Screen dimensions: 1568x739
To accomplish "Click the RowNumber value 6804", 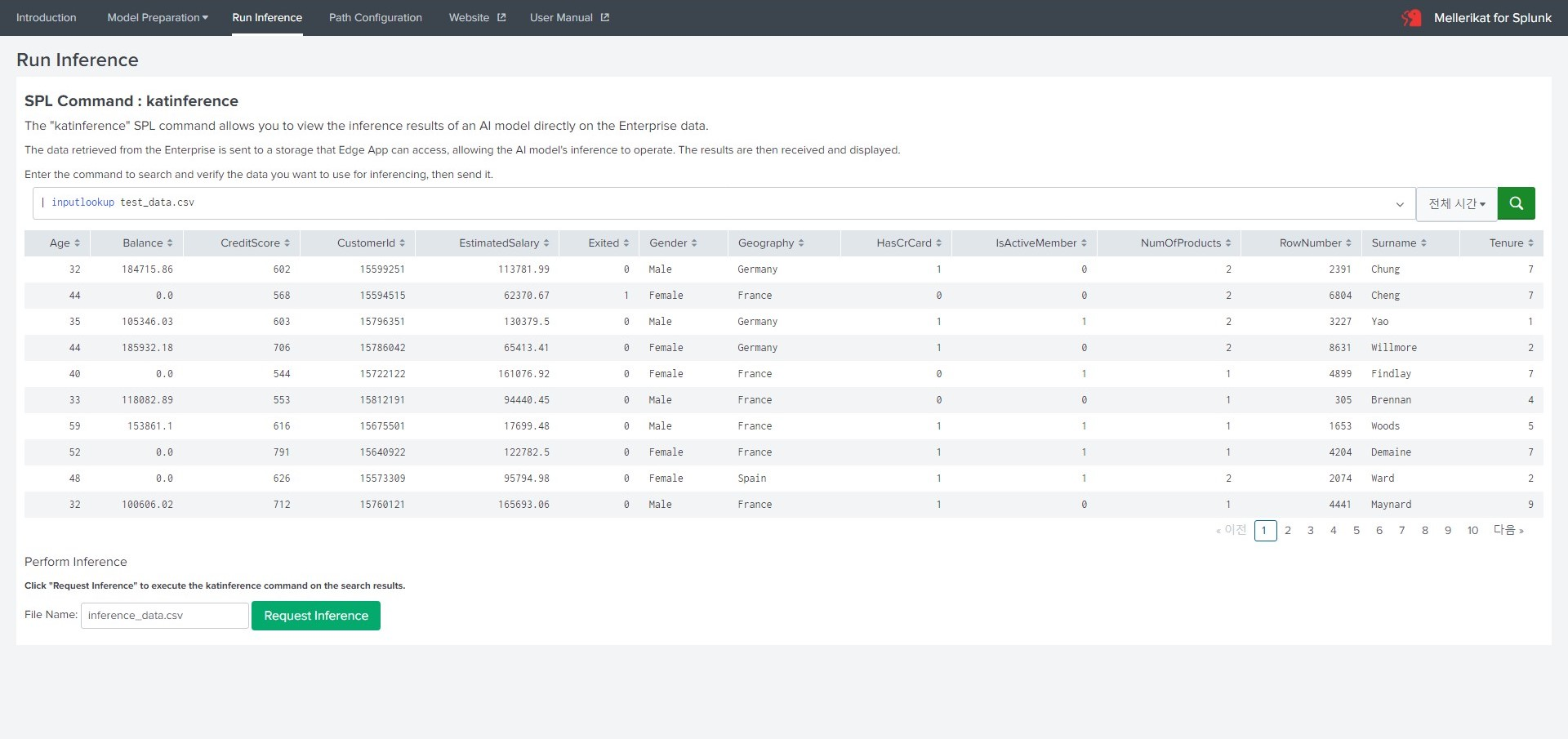I will tap(1340, 296).
